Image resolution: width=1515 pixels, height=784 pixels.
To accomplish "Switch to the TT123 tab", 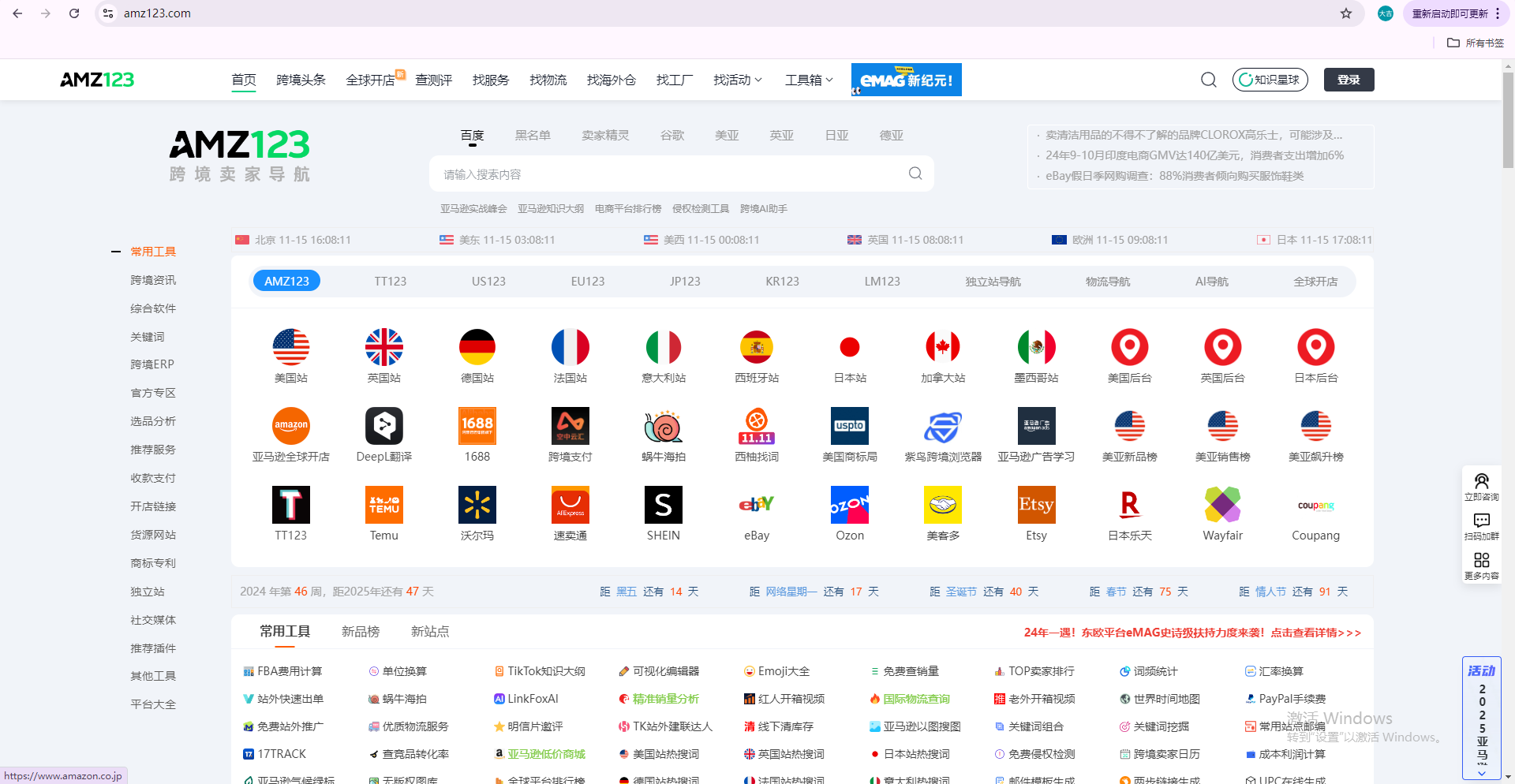I will point(391,281).
